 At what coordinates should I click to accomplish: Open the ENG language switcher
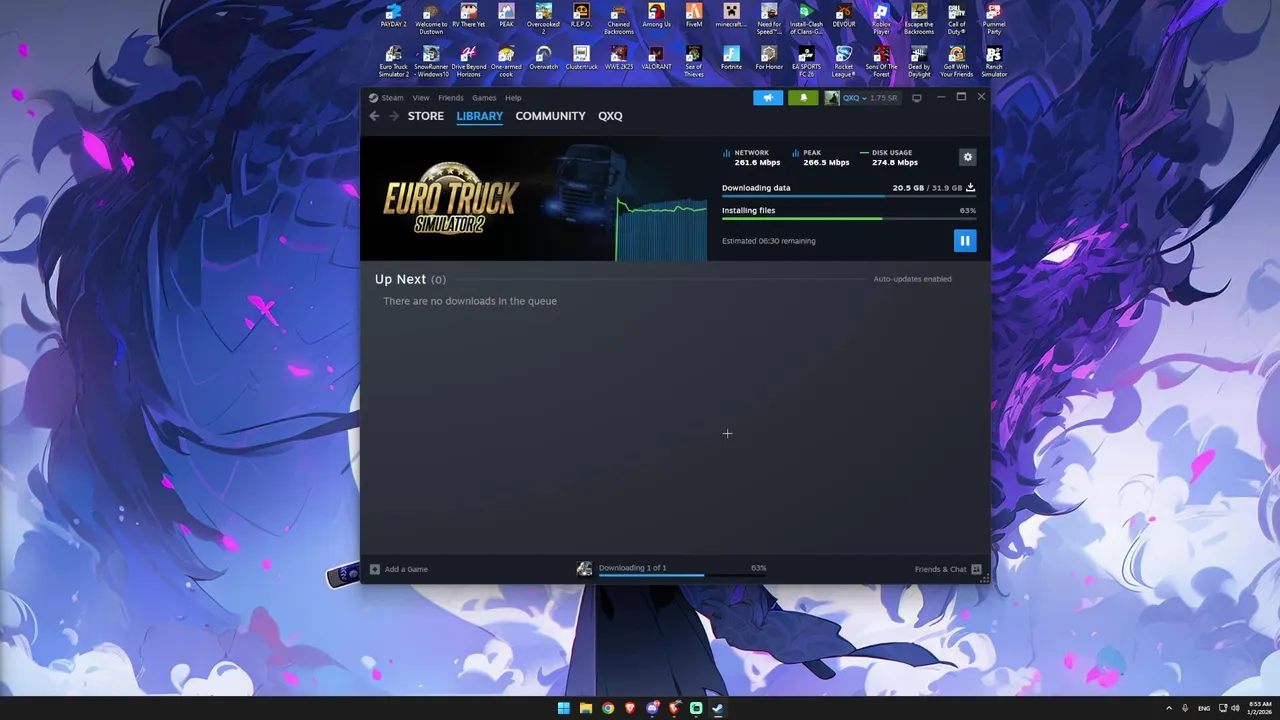(1204, 708)
